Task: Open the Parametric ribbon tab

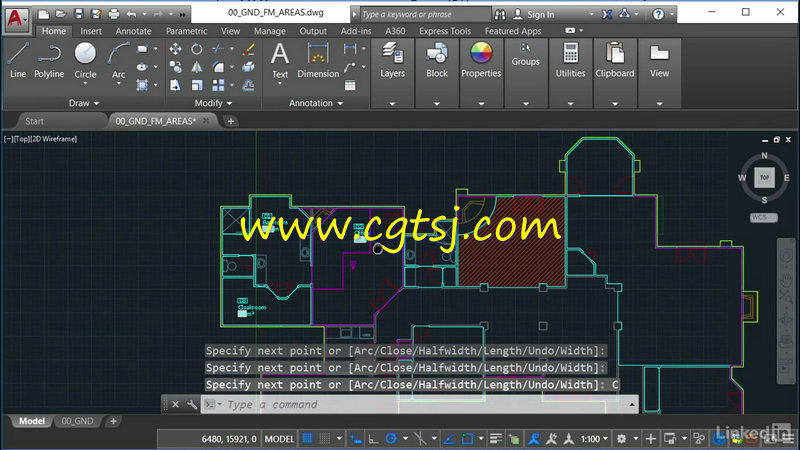Action: (186, 31)
